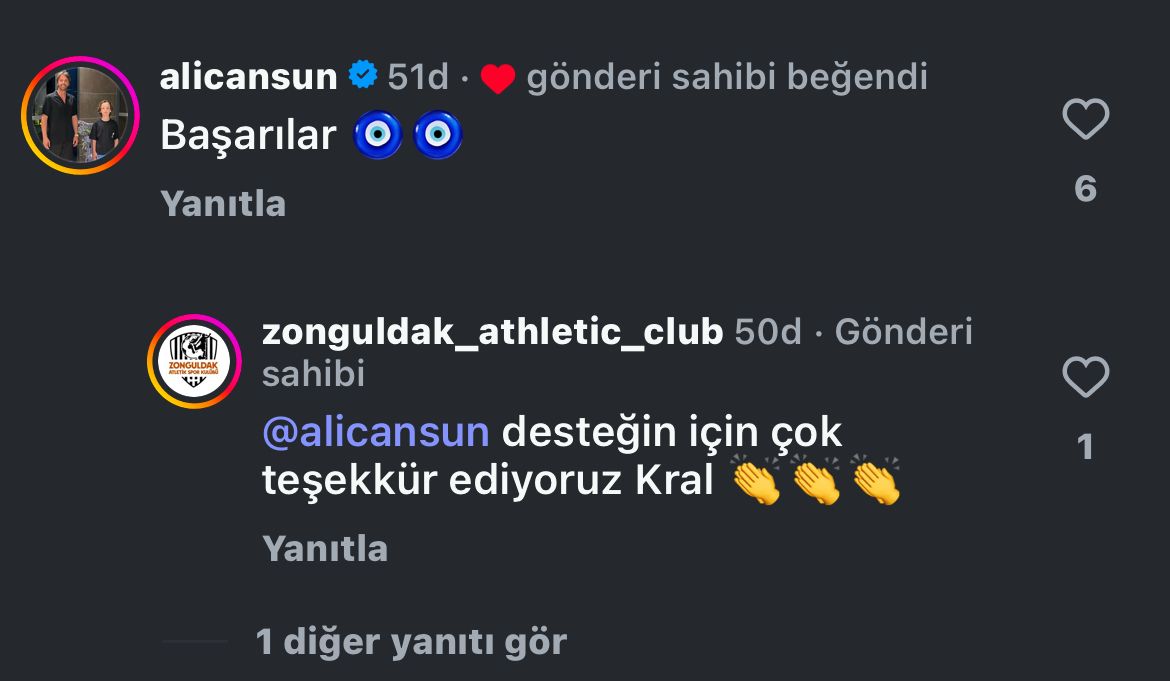Click the second evil eye emoji

pos(438,135)
